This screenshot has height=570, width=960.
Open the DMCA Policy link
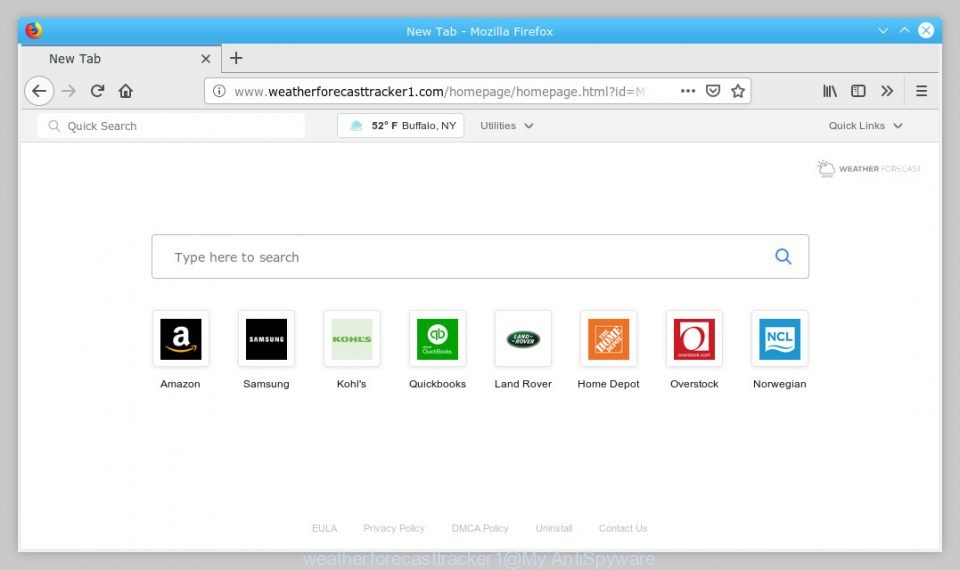point(480,528)
